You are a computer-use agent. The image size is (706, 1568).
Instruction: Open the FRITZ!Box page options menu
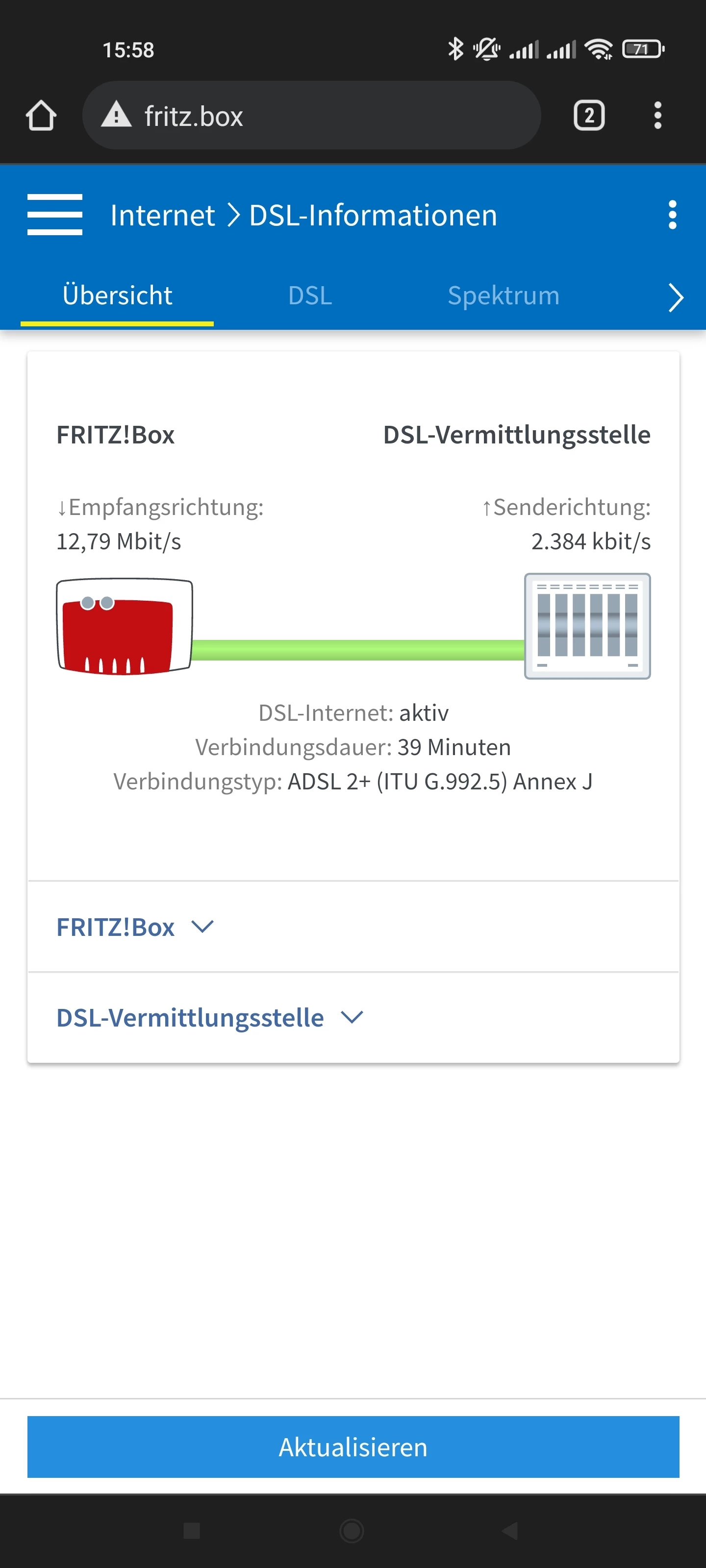click(x=672, y=215)
